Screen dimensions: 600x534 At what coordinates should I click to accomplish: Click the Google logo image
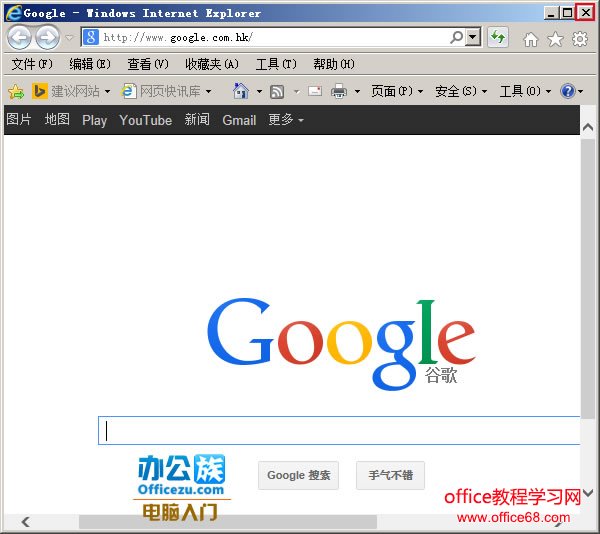click(x=341, y=343)
